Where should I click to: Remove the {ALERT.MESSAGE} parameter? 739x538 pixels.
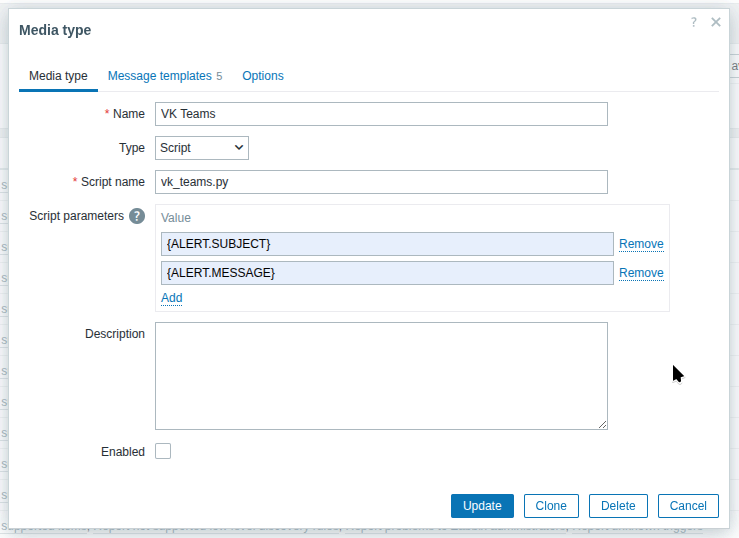coord(641,273)
